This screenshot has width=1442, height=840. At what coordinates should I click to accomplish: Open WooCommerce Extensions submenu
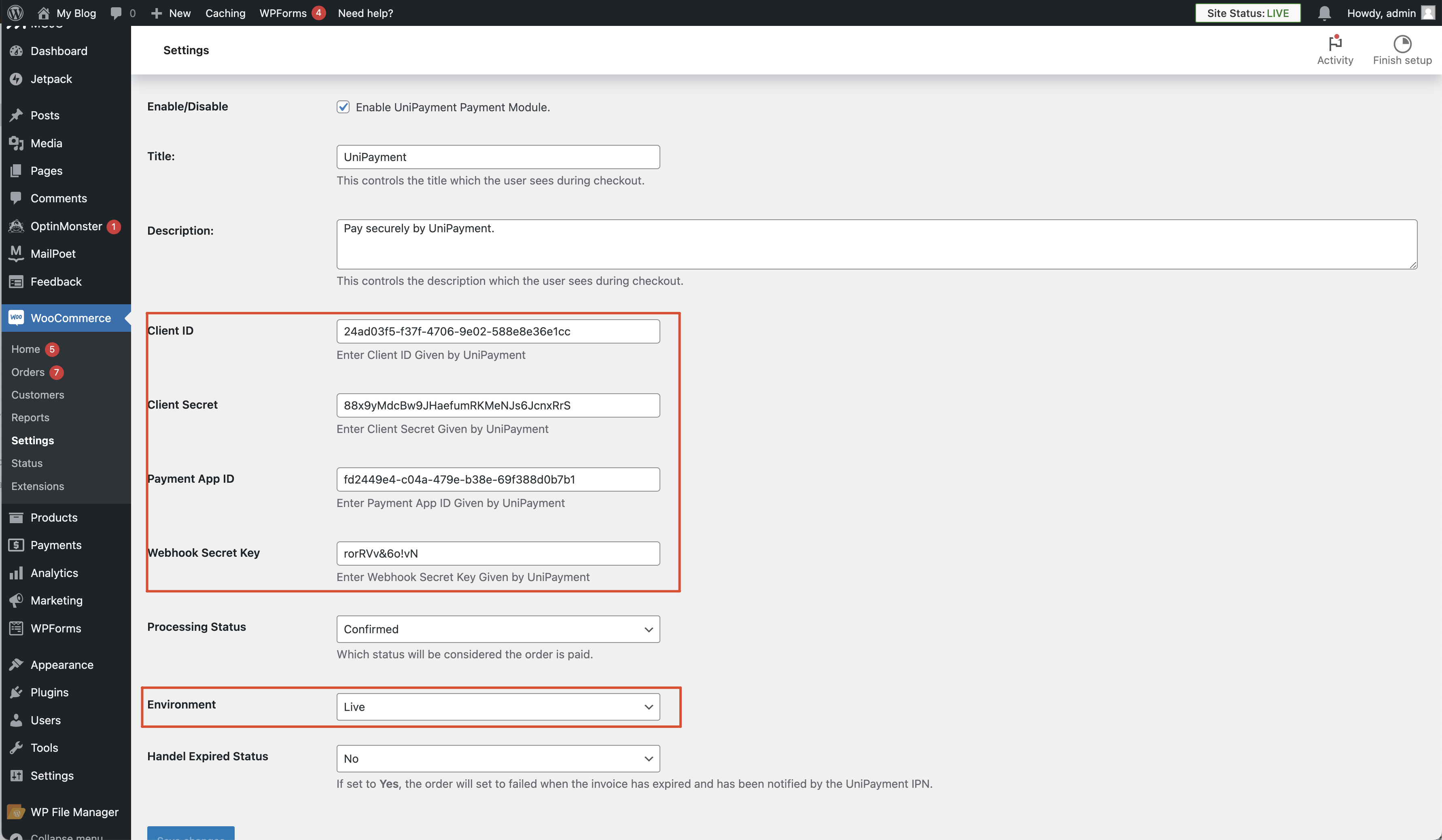[x=38, y=486]
